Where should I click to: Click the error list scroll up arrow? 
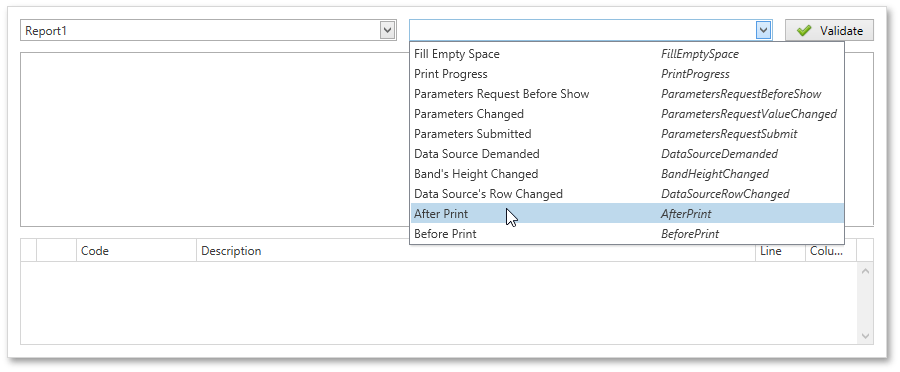[866, 271]
